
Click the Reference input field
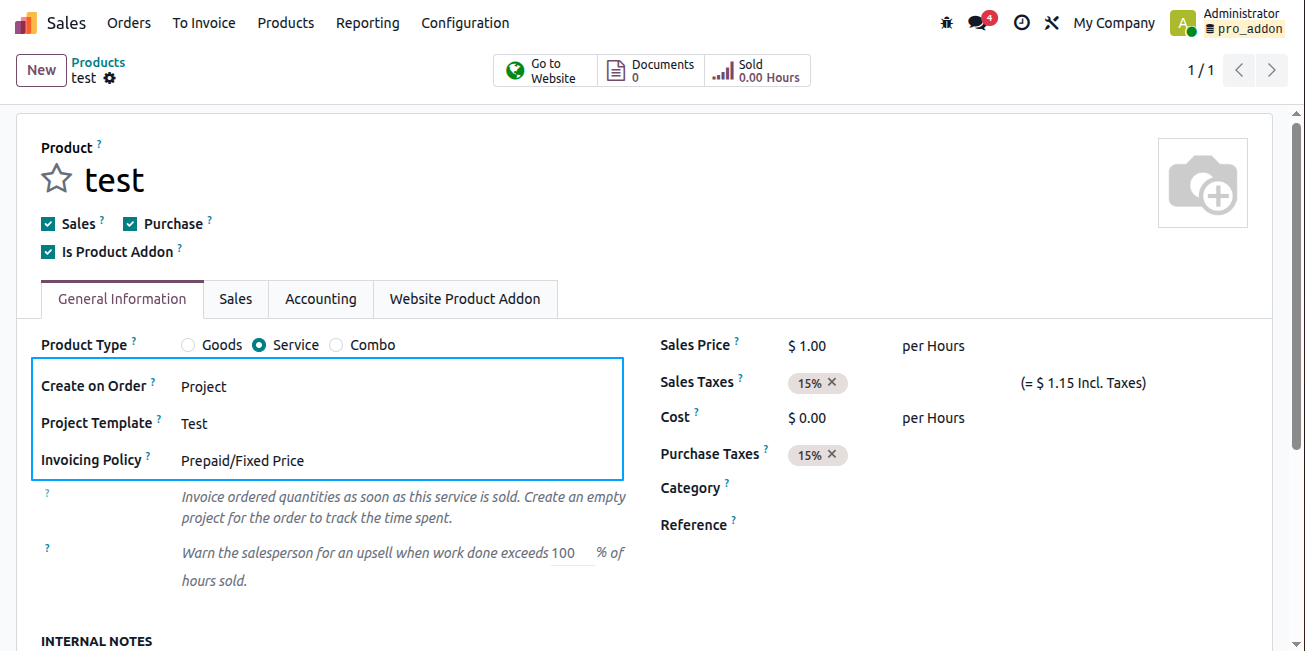tap(1018, 525)
